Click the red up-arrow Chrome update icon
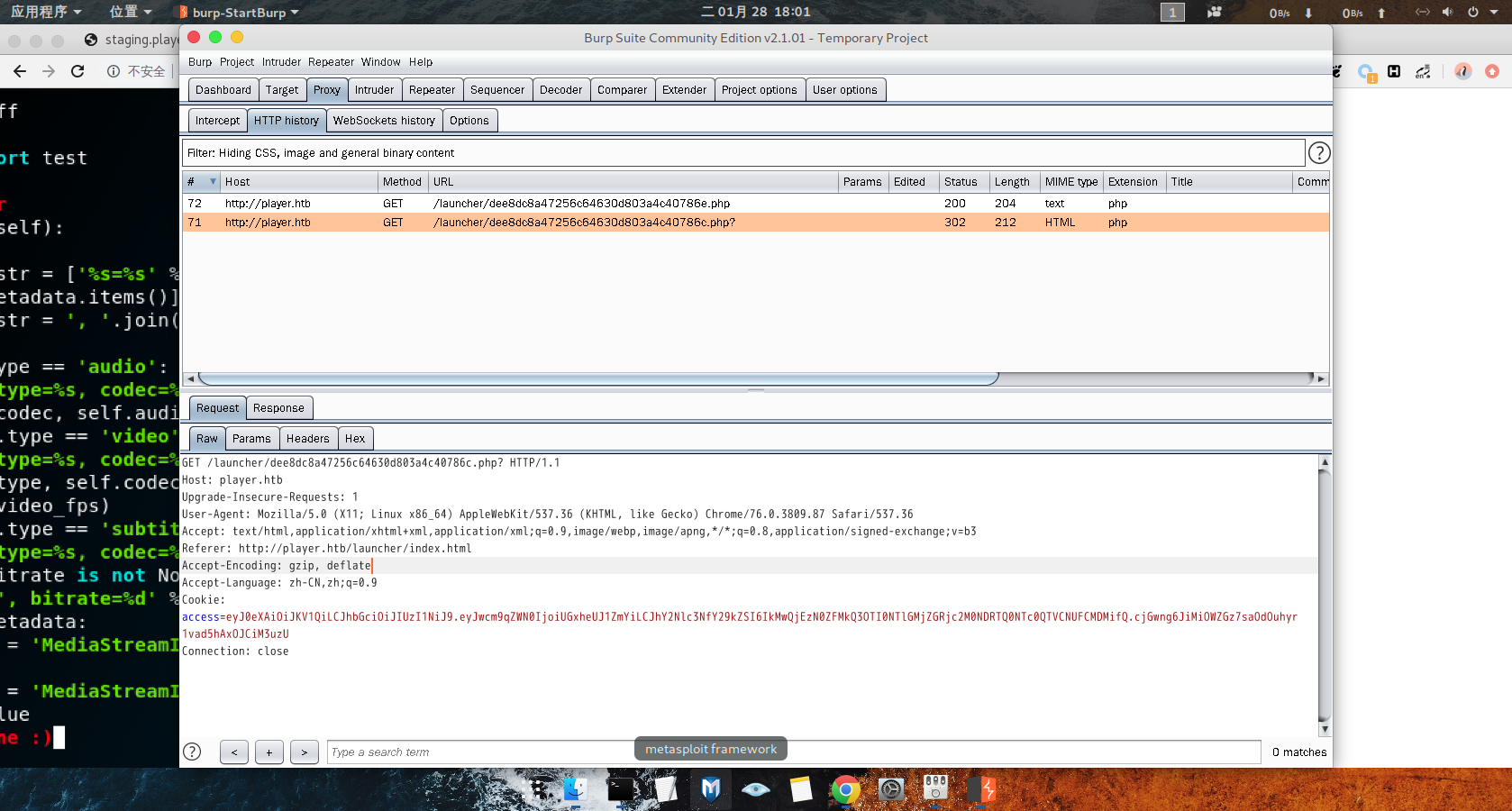 pos(1492,71)
